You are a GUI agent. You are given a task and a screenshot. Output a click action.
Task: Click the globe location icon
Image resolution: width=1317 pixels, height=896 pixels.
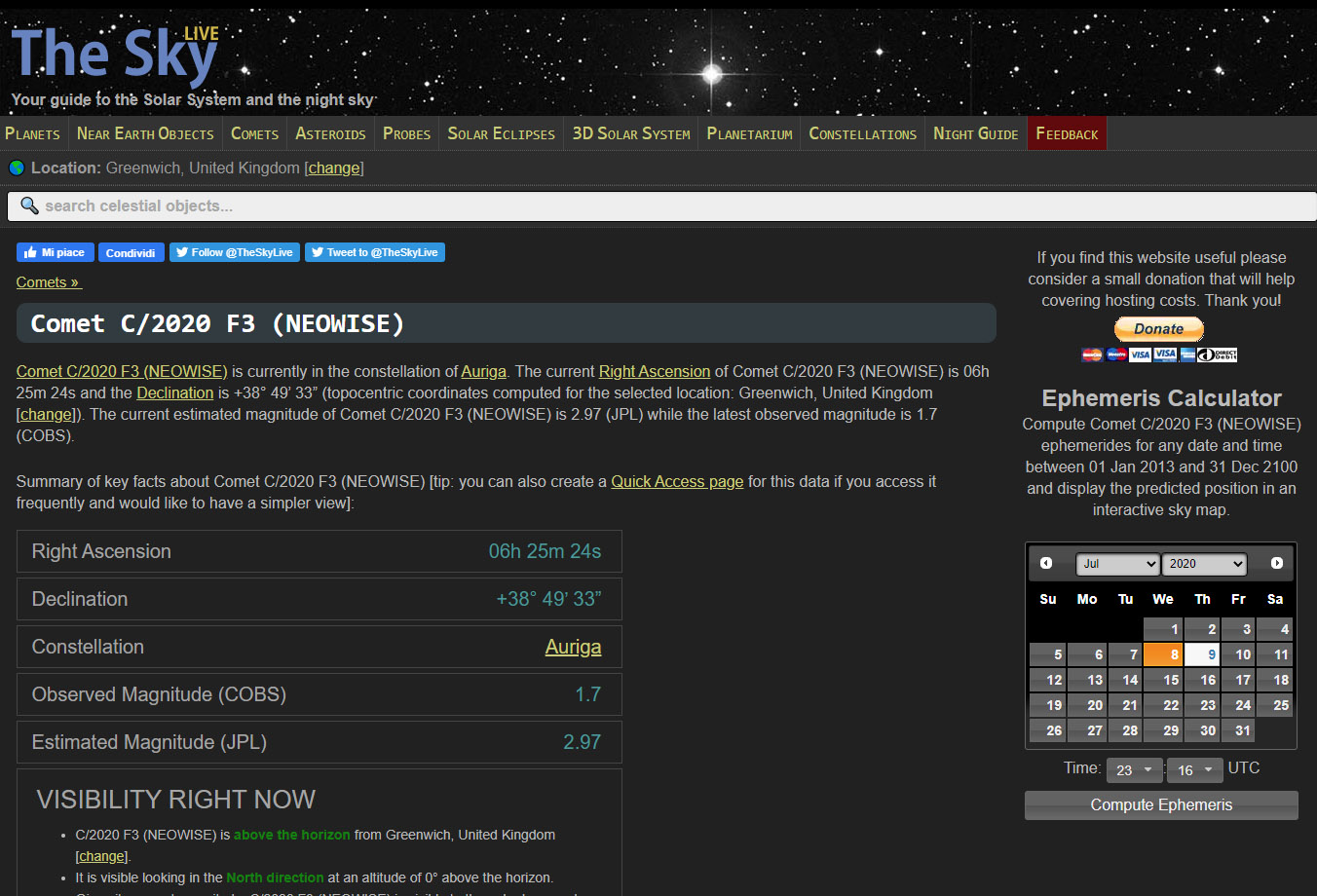17,168
